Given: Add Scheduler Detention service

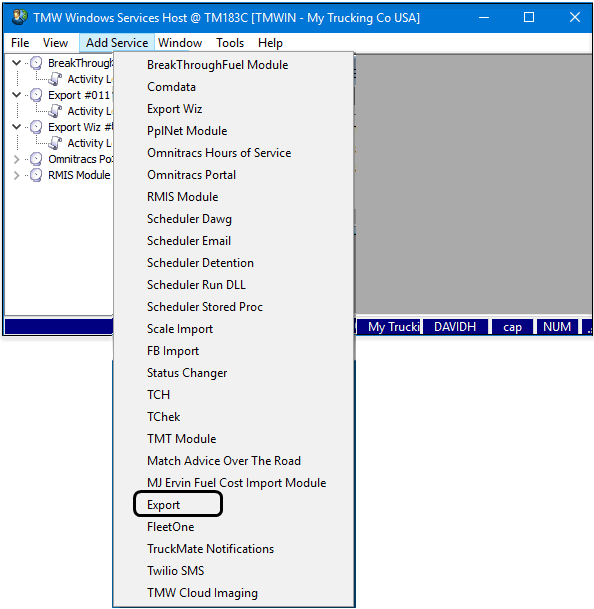Looking at the screenshot, I should pos(233,263).
